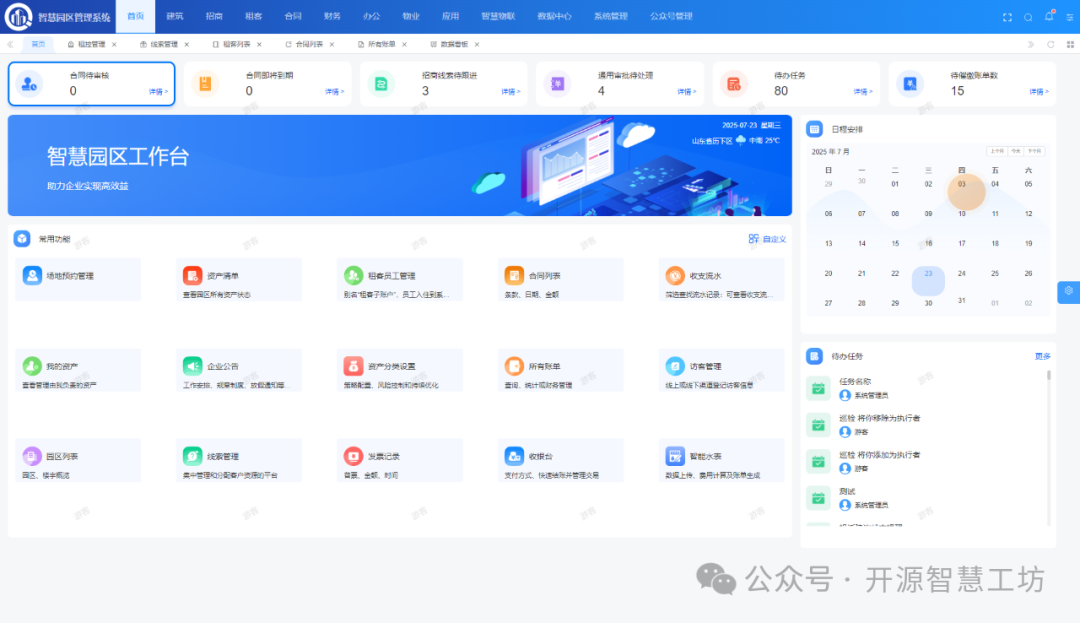The width and height of the screenshot is (1080, 623).
Task: Open the 系统管理 top menu
Action: point(611,16)
